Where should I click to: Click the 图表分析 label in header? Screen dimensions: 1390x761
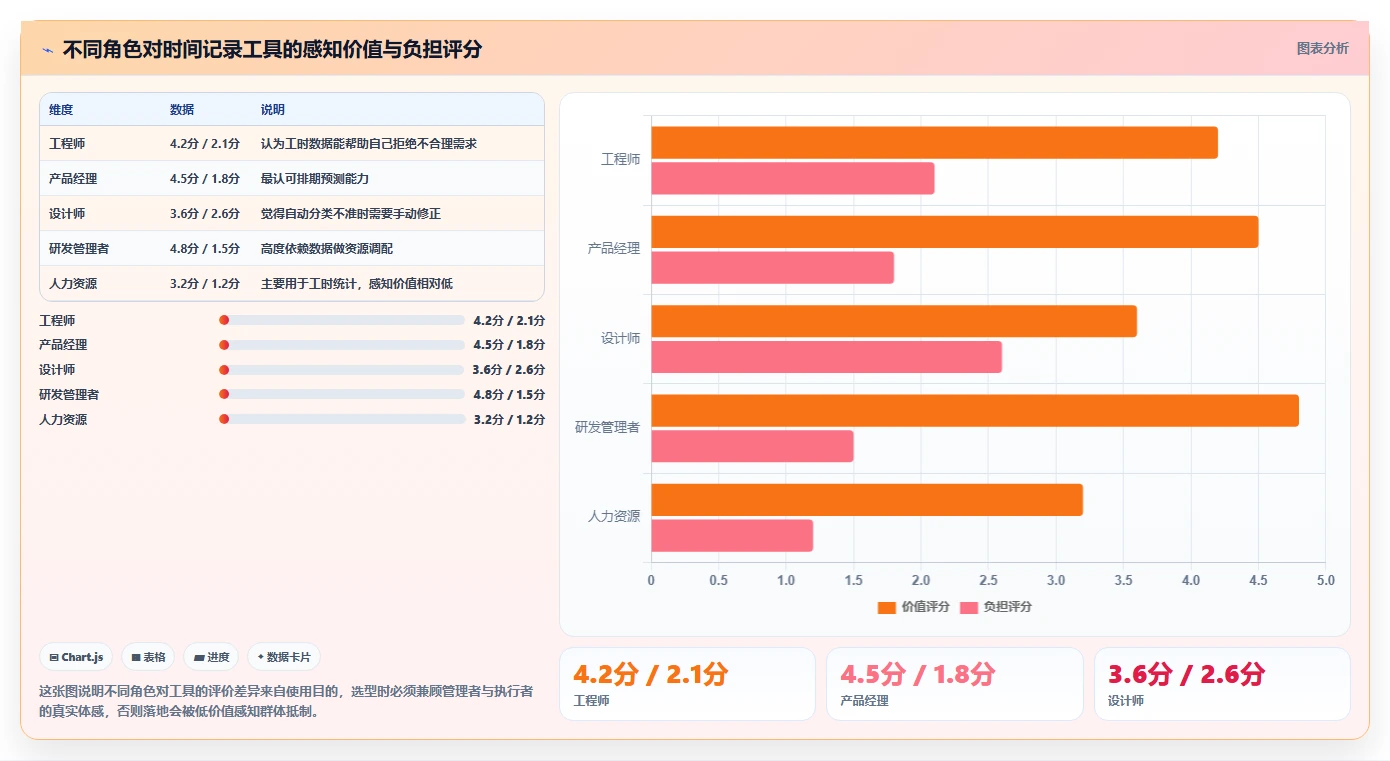(x=1322, y=48)
